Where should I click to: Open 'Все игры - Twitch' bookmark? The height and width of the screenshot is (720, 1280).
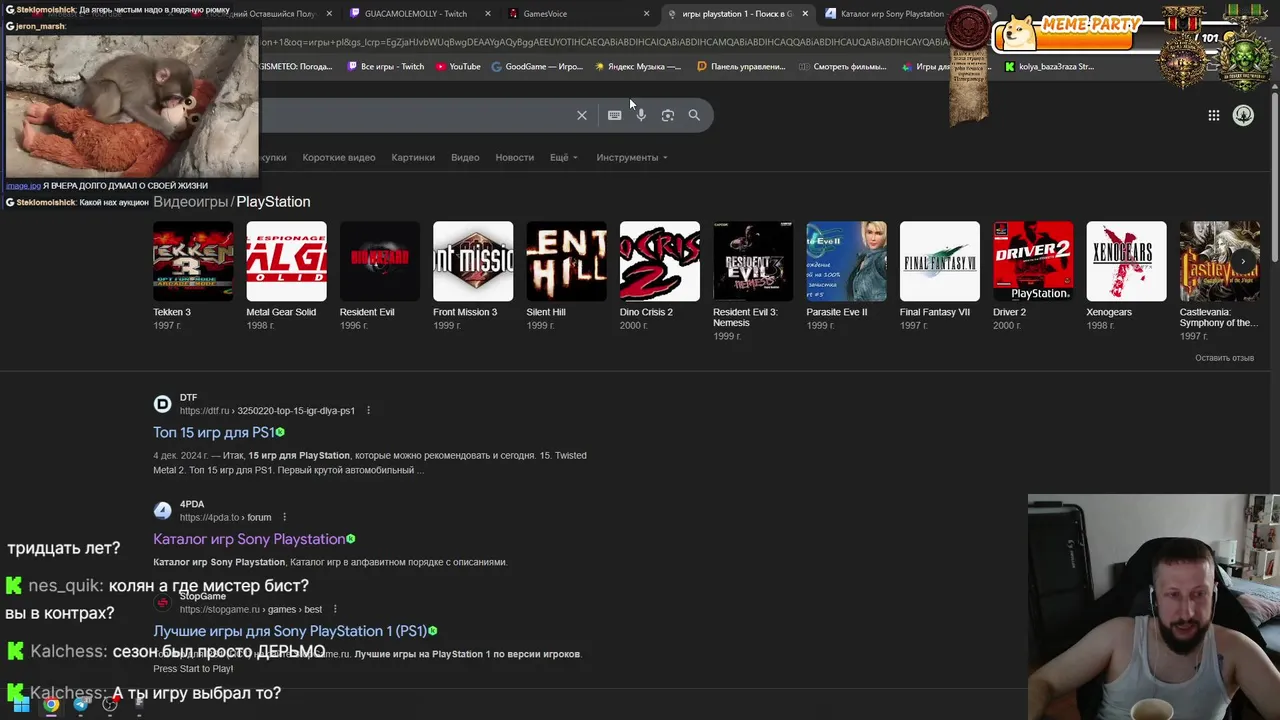(x=385, y=67)
